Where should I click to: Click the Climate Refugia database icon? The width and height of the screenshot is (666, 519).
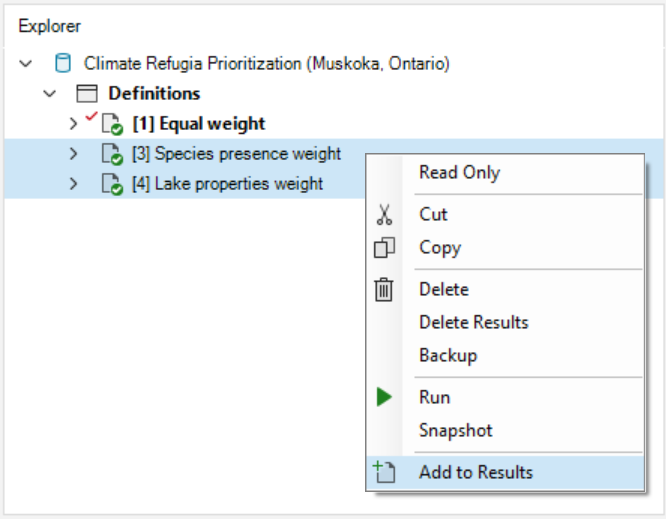click(62, 64)
